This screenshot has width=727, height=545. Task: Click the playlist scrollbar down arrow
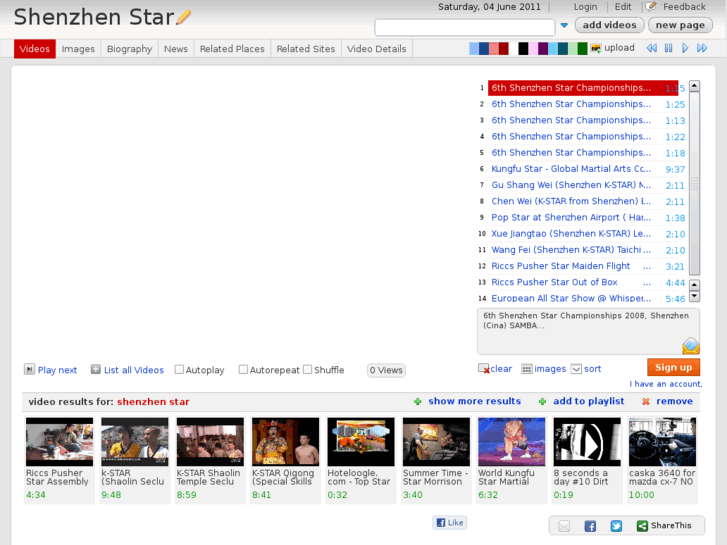pyautogui.click(x=694, y=296)
